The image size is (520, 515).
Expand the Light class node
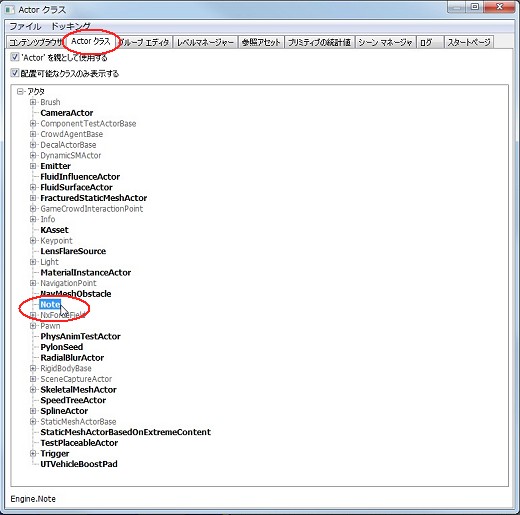coord(33,262)
